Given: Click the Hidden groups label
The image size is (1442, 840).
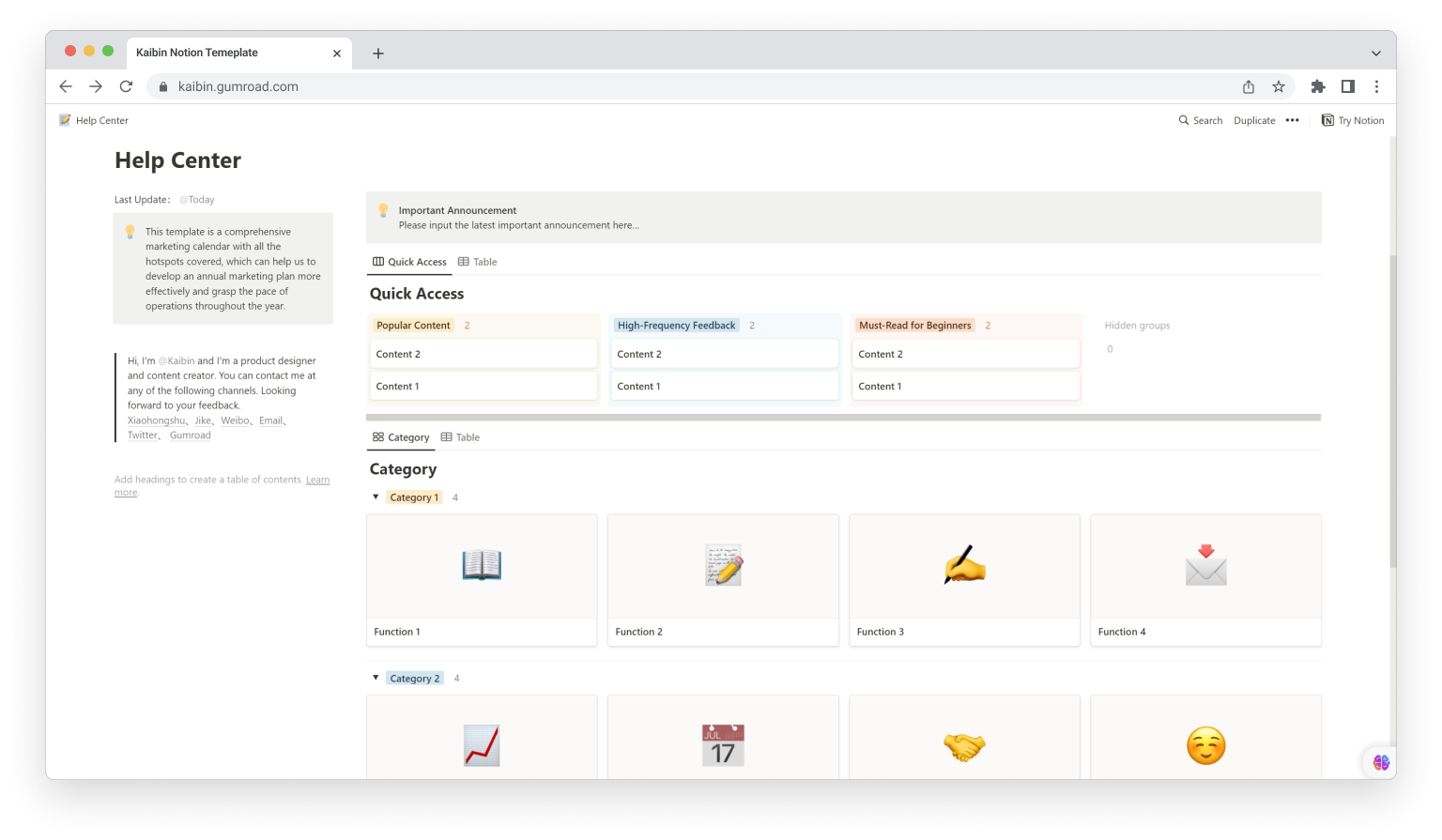Looking at the screenshot, I should coord(1137,326).
